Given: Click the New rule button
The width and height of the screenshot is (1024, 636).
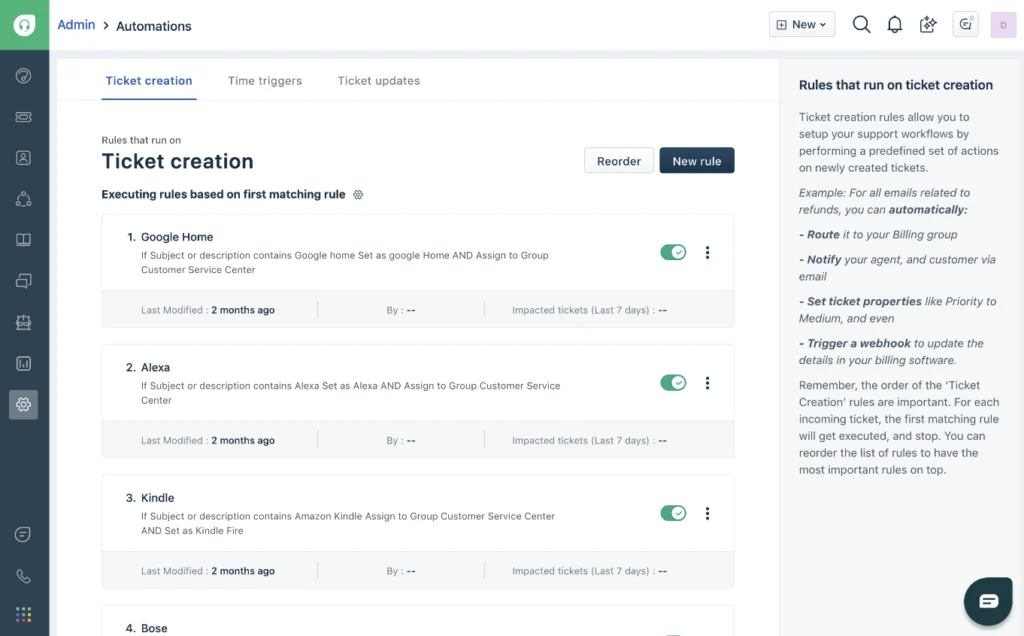Looking at the screenshot, I should tap(697, 161).
